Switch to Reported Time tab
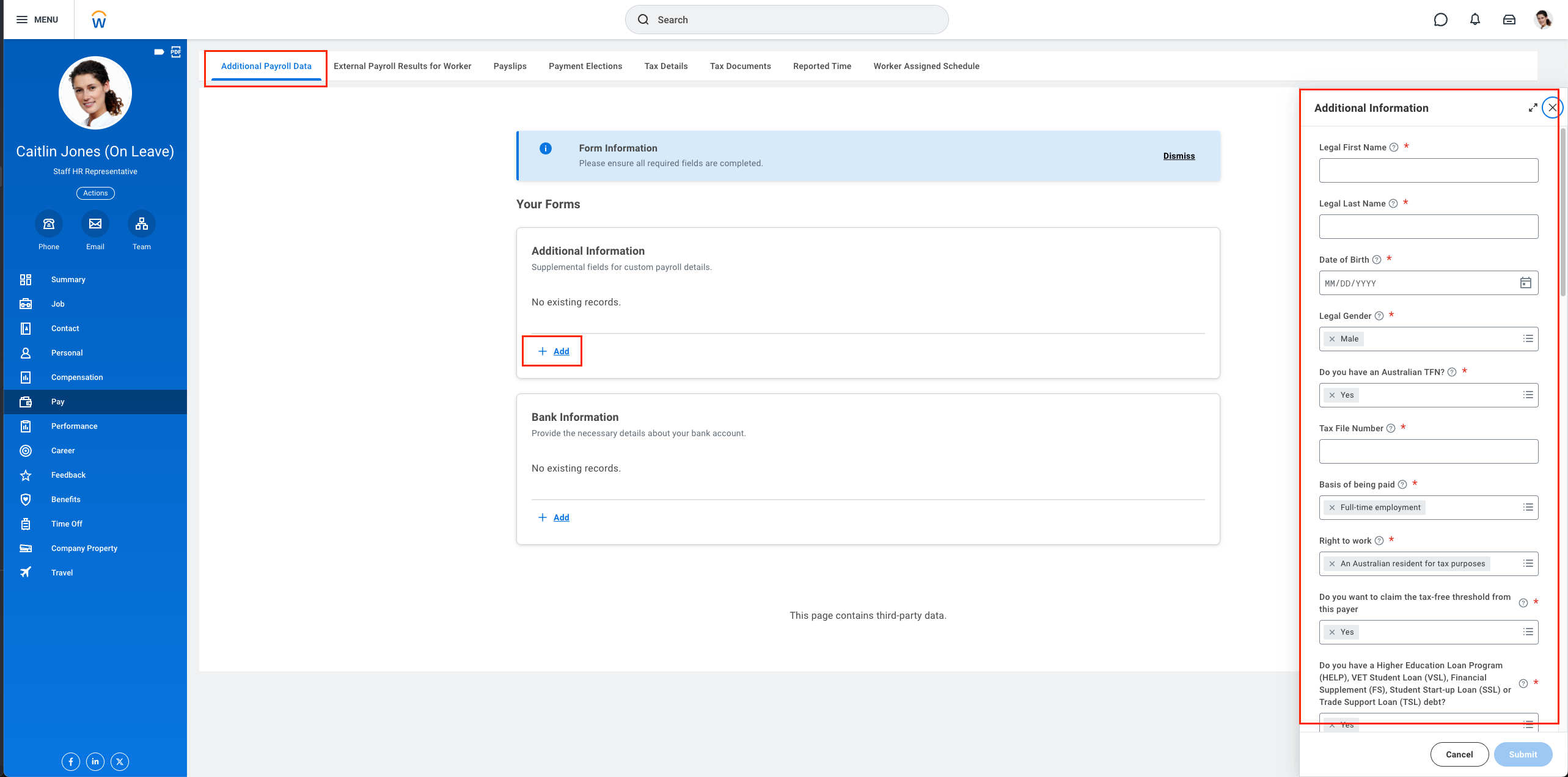This screenshot has width=1568, height=777. click(822, 66)
